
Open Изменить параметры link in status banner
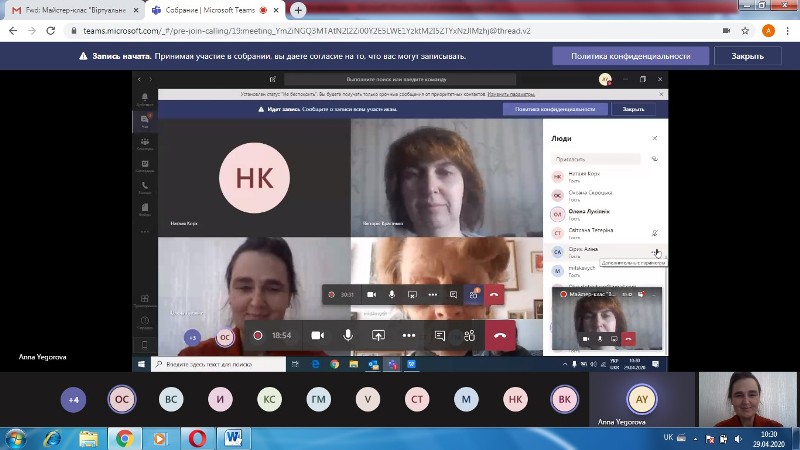coord(511,94)
